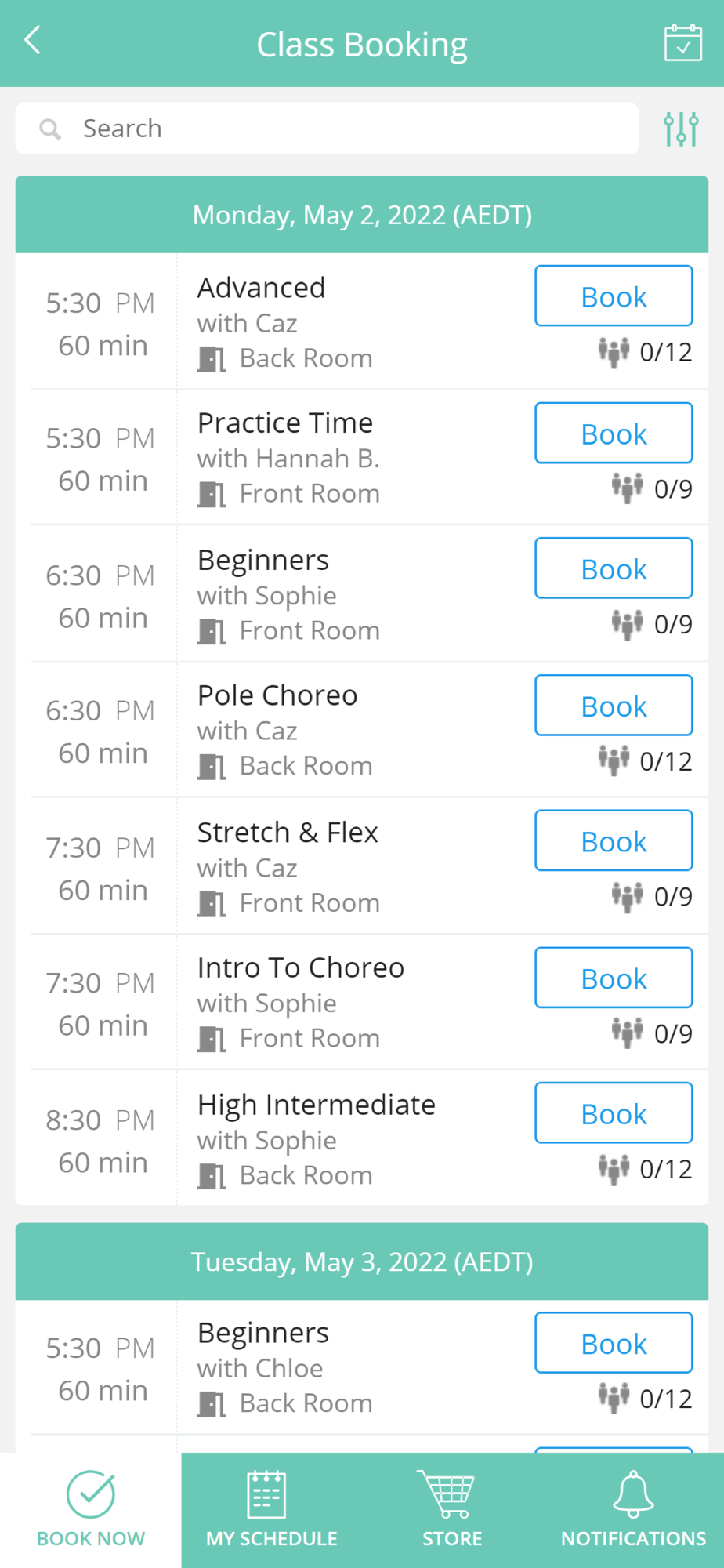
Task: Book the Stretch & Flex class
Action: tap(614, 840)
